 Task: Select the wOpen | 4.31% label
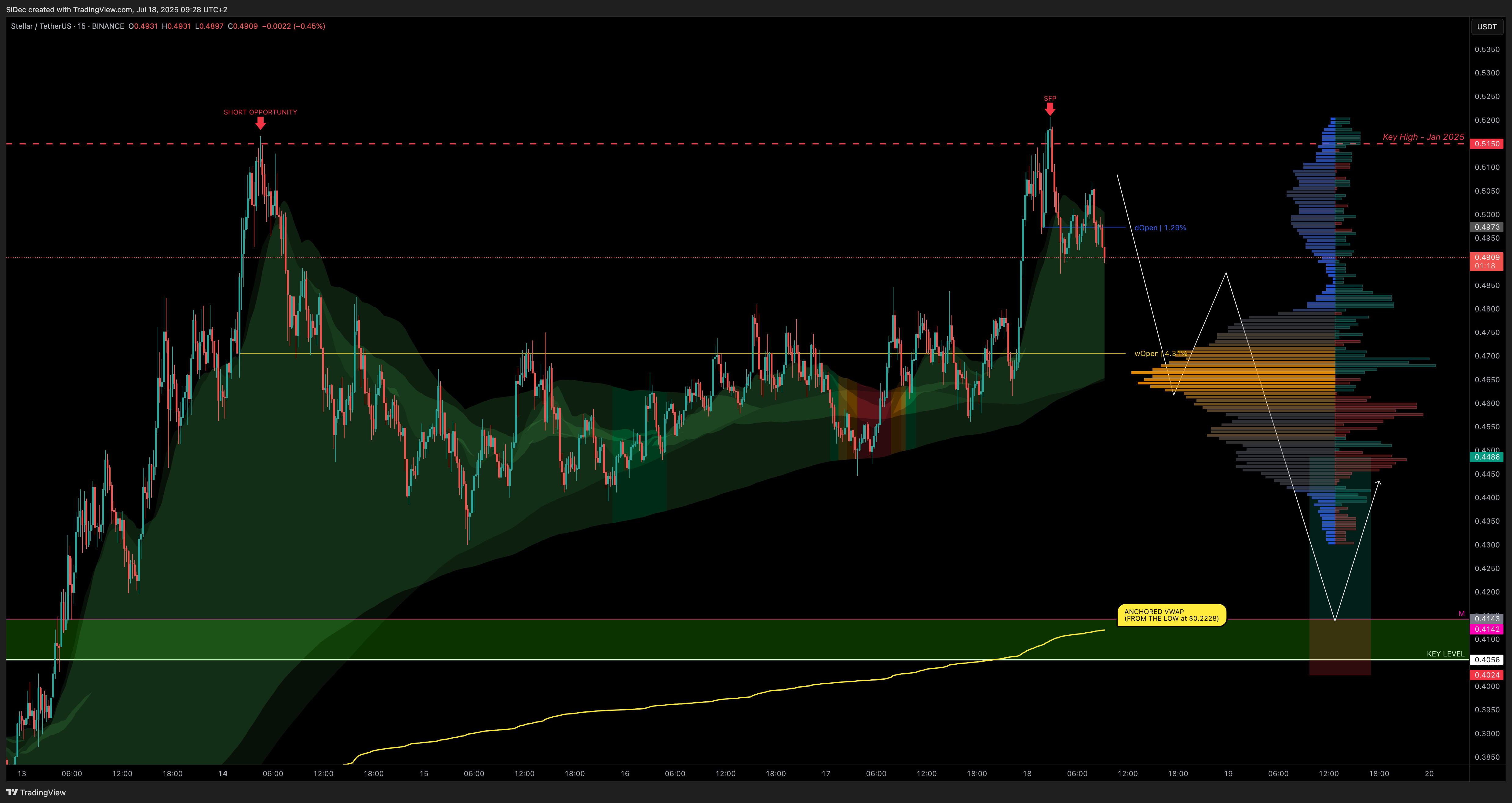[1161, 353]
